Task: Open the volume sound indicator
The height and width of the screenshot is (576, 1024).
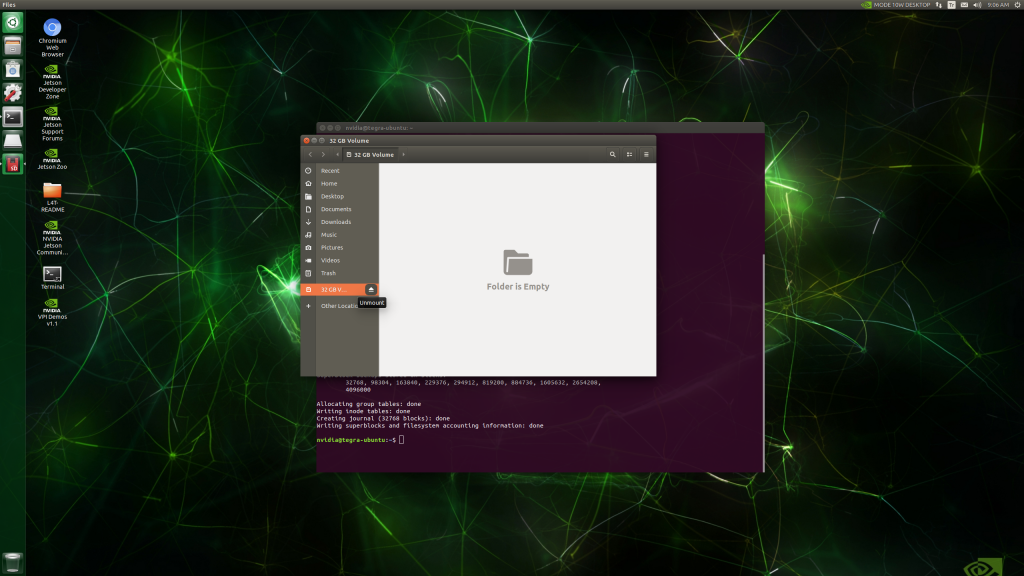Action: coord(975,4)
